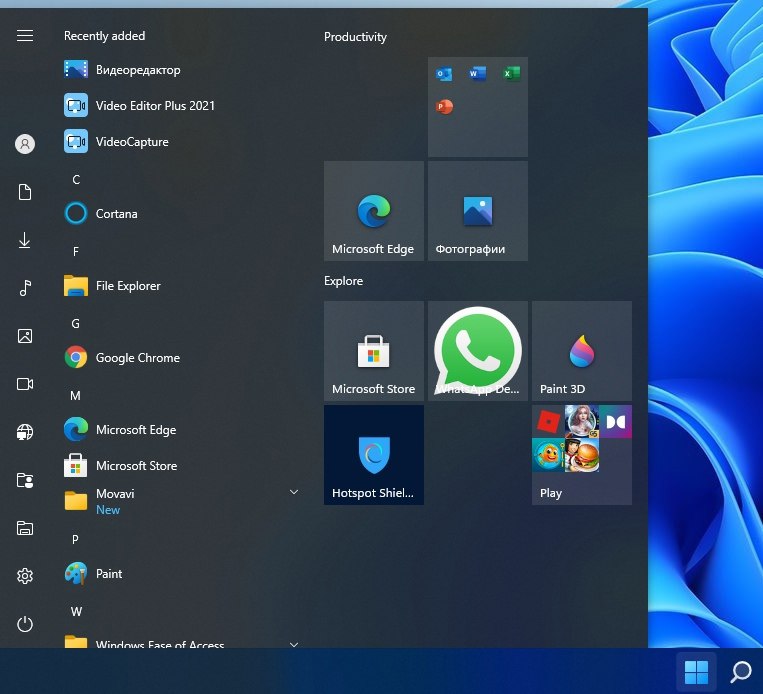
Task: Open Documents from the sidebar
Action: click(25, 192)
